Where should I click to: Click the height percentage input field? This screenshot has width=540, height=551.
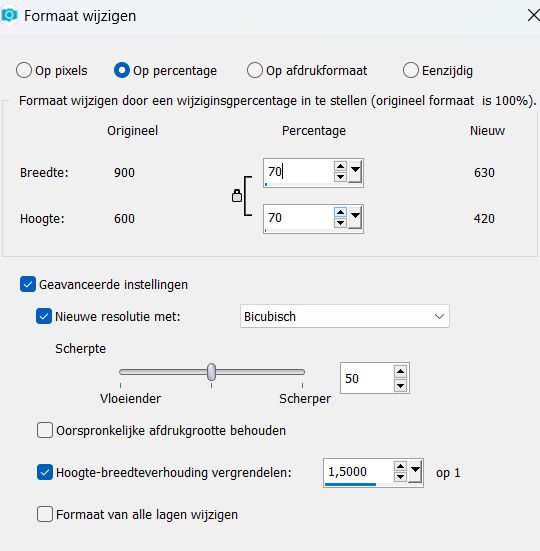[x=298, y=218]
